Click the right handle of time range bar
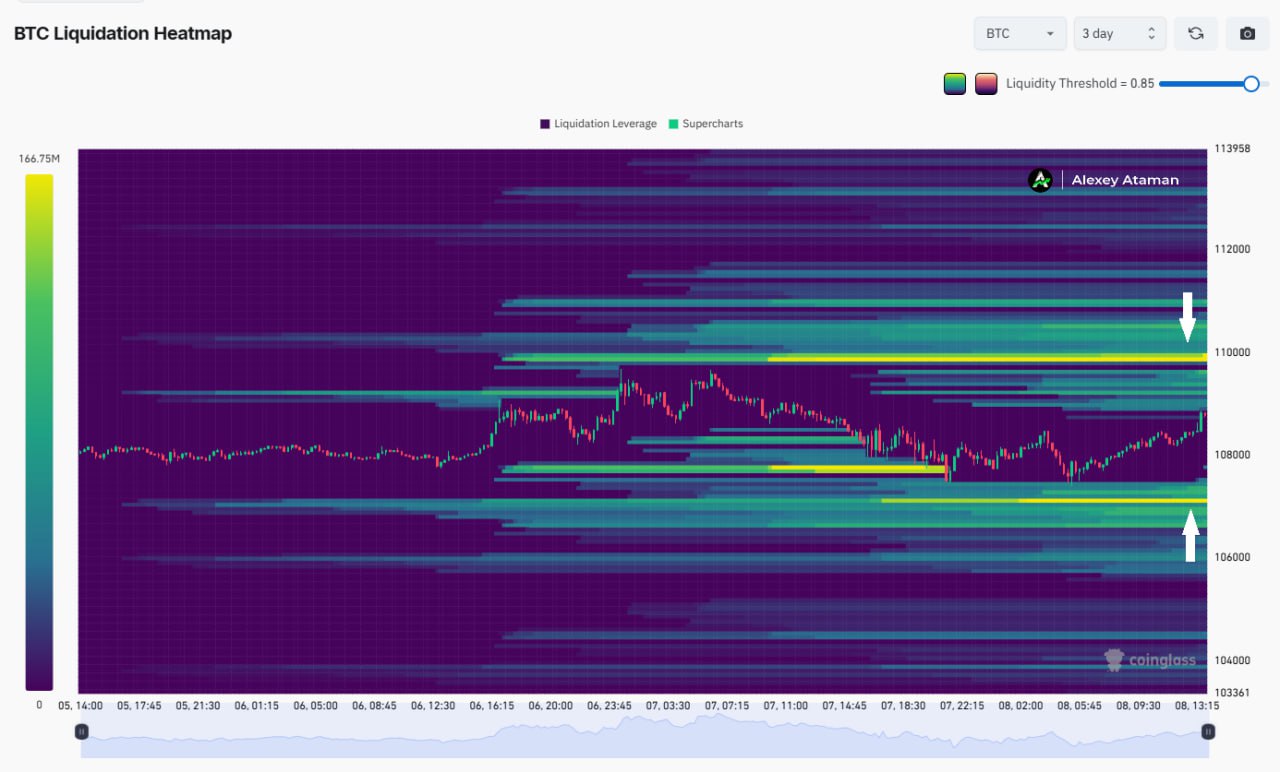The image size is (1280, 772). tap(1208, 732)
